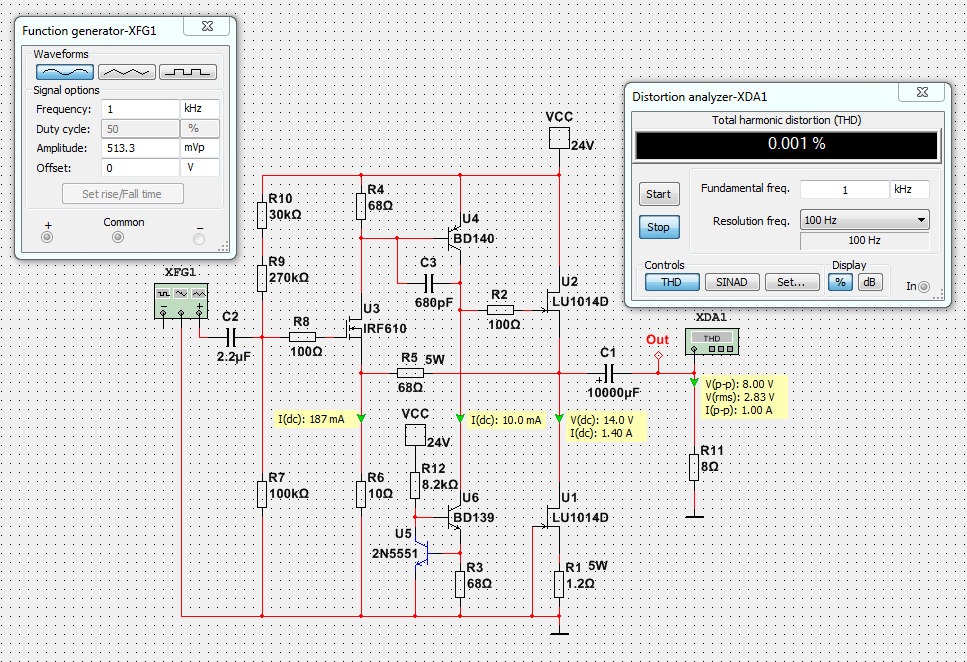
Task: Open the mVp amplitude unit field
Action: pyautogui.click(x=200, y=148)
